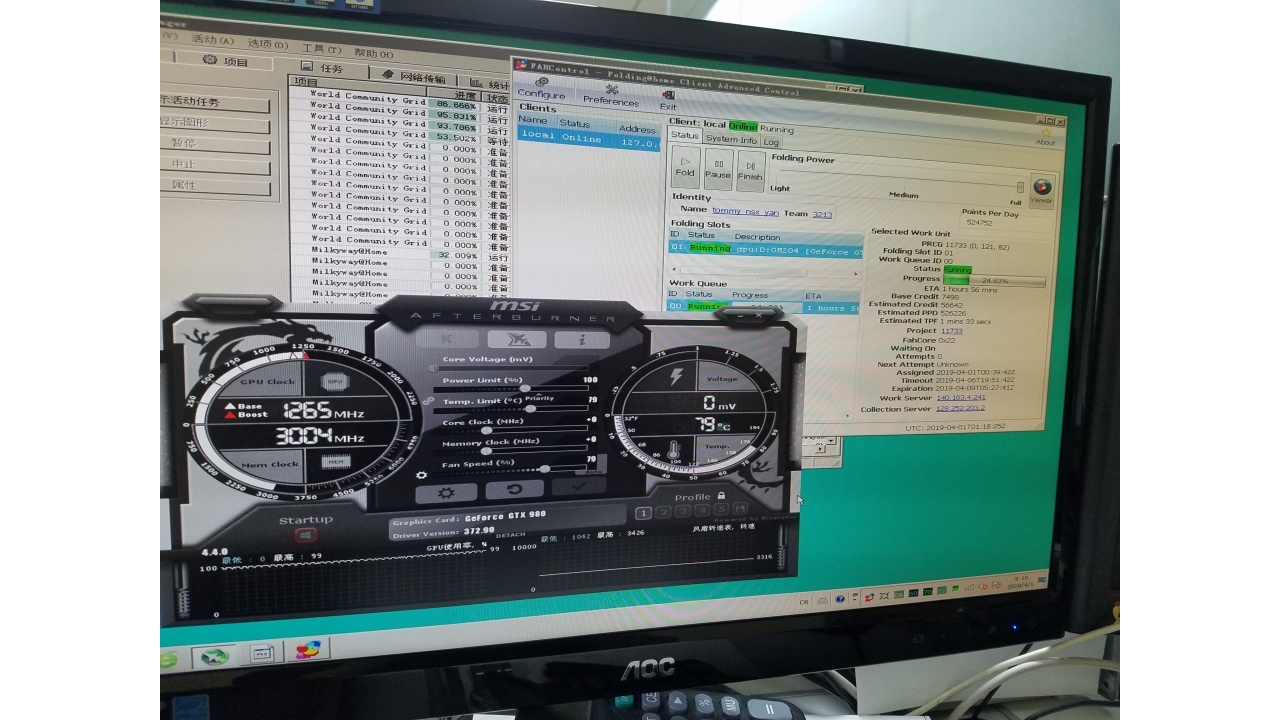Toggle the link icon between power and temp limits

tap(429, 400)
